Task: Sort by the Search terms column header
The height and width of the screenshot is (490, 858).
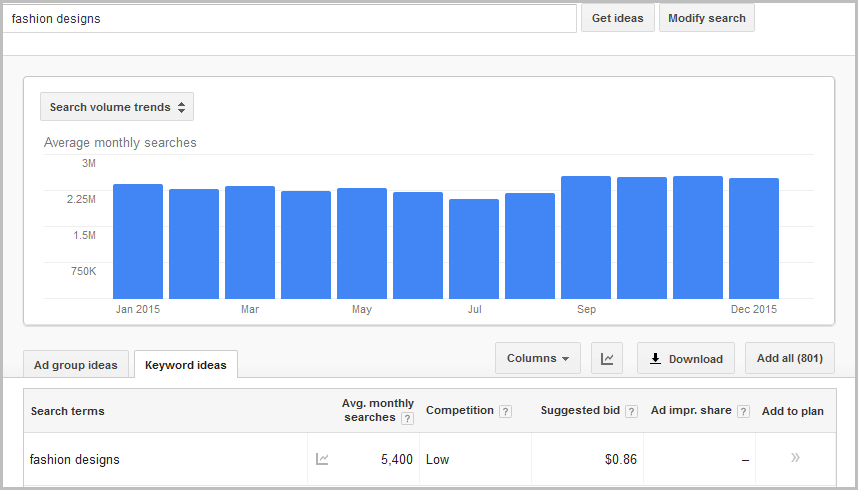Action: coord(68,411)
